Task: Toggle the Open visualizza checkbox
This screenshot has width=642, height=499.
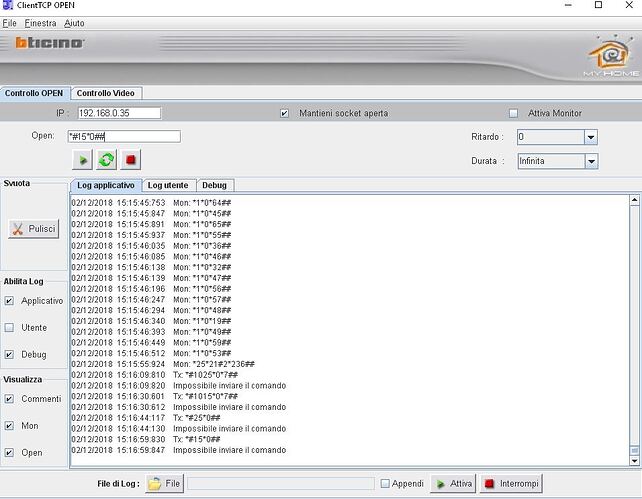Action: pyautogui.click(x=9, y=453)
